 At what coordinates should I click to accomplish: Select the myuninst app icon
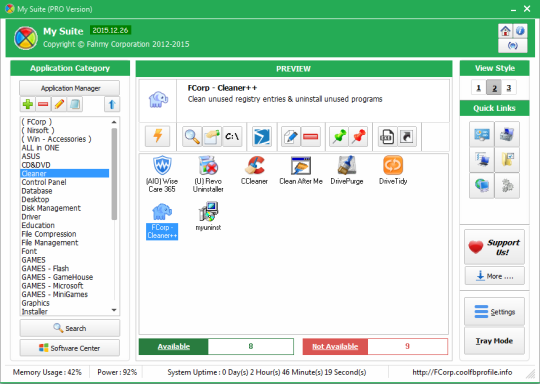[208, 216]
